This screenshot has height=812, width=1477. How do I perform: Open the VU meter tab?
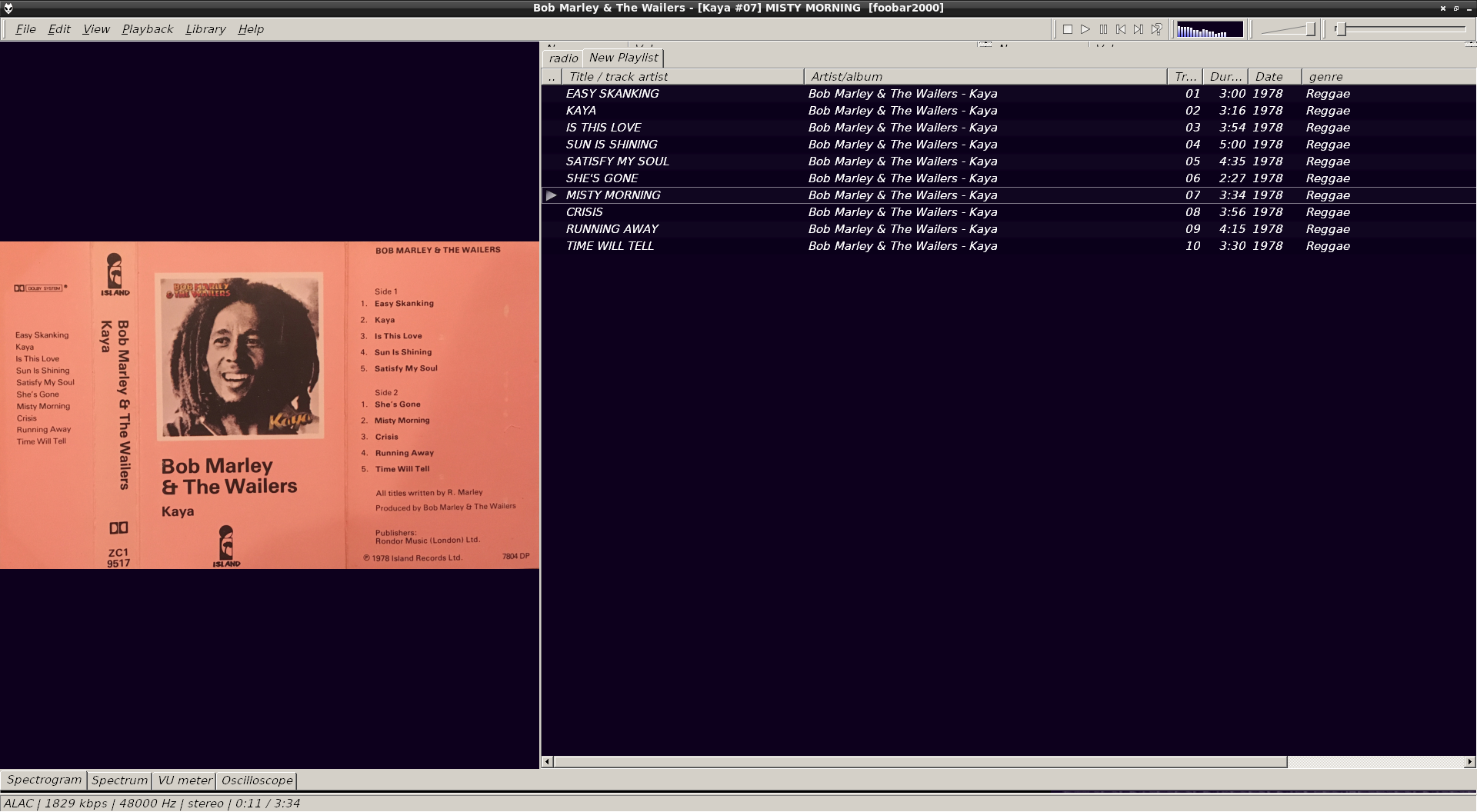185,780
